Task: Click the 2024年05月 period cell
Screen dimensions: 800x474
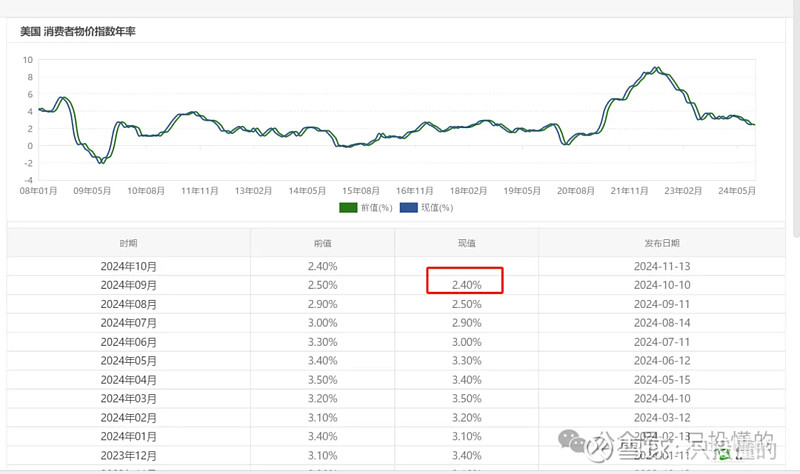Action: pyautogui.click(x=129, y=361)
